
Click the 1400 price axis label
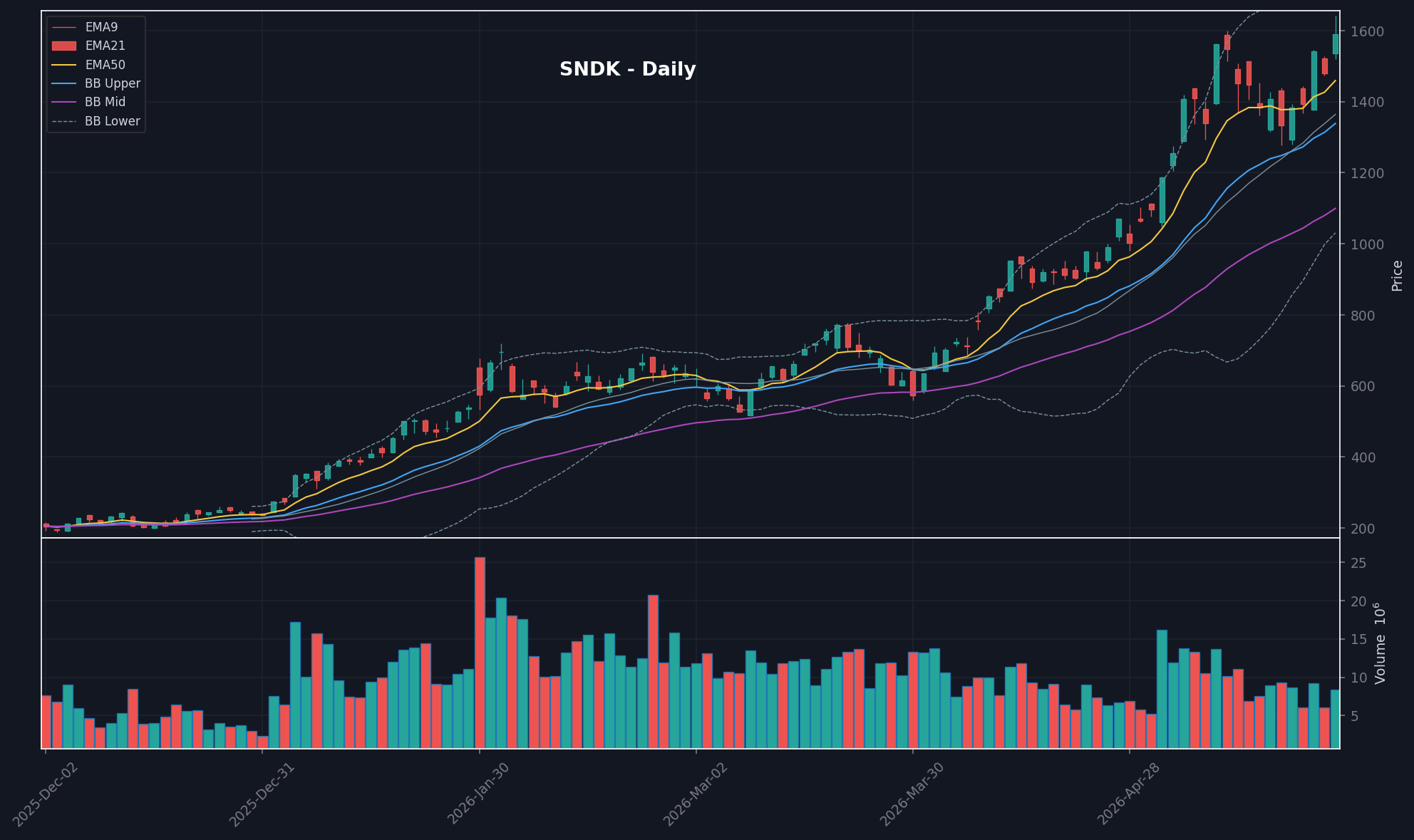(x=1368, y=103)
